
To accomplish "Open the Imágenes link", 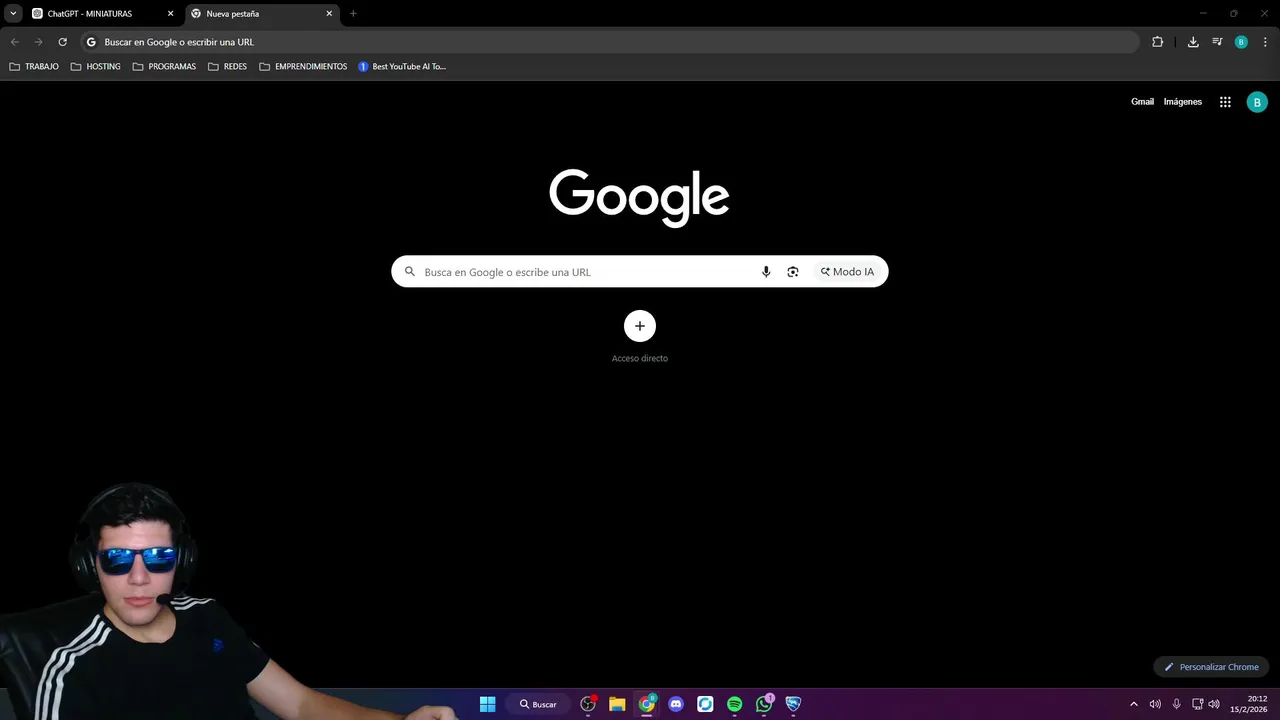I will click(x=1183, y=102).
